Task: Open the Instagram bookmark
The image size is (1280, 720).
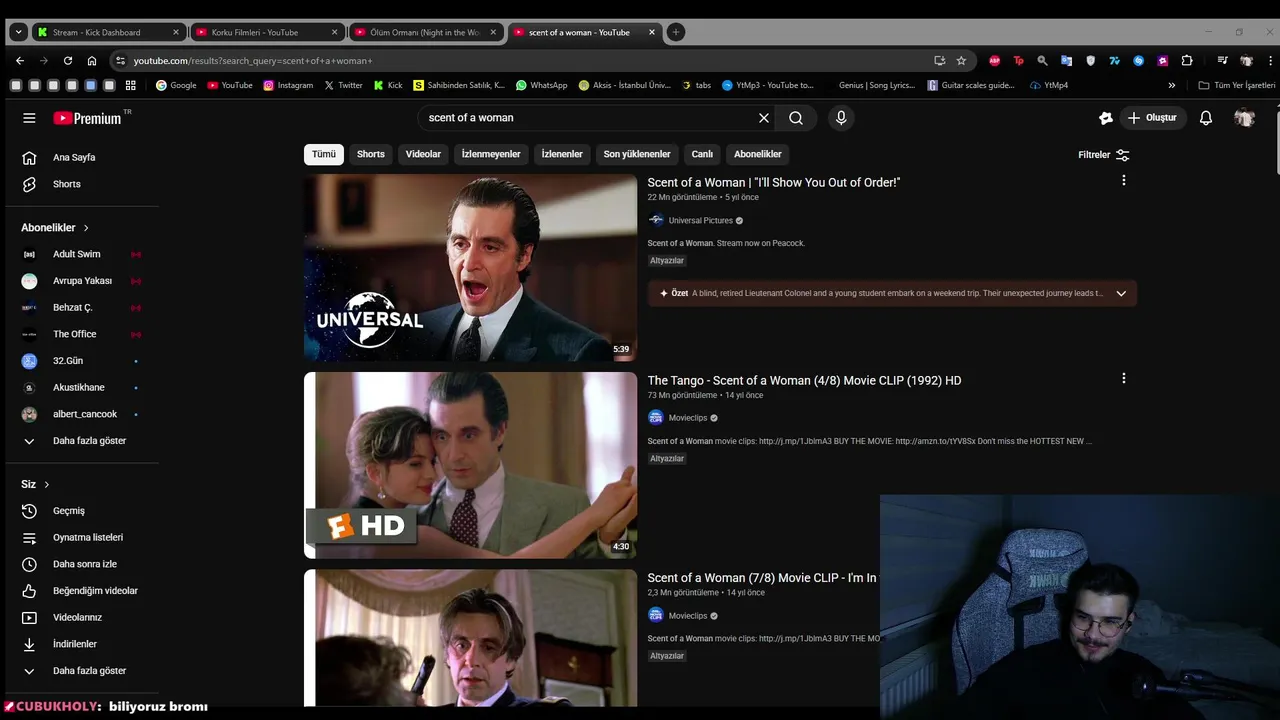Action: coord(288,85)
